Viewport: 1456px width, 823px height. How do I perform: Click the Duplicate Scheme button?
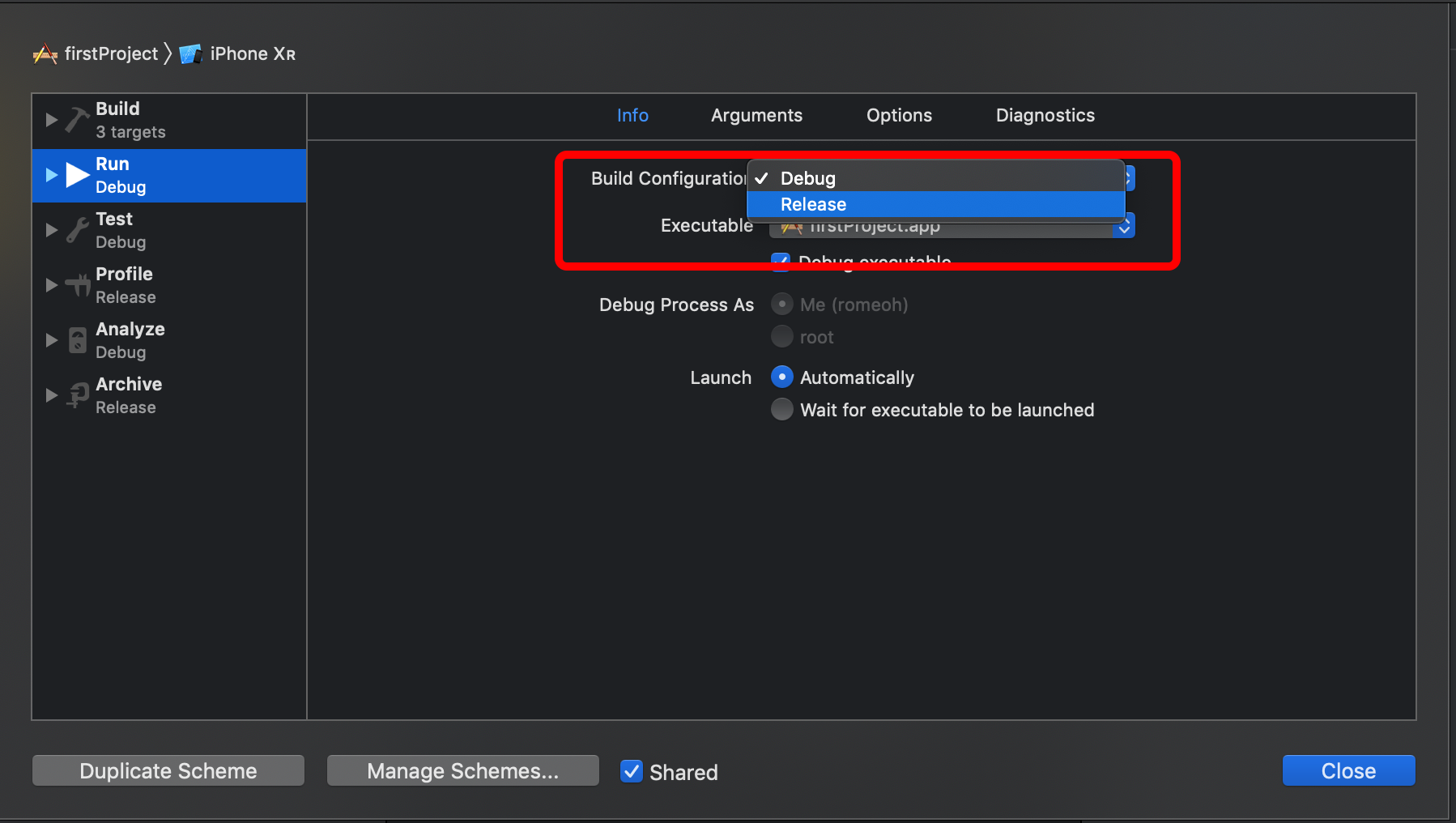(168, 770)
